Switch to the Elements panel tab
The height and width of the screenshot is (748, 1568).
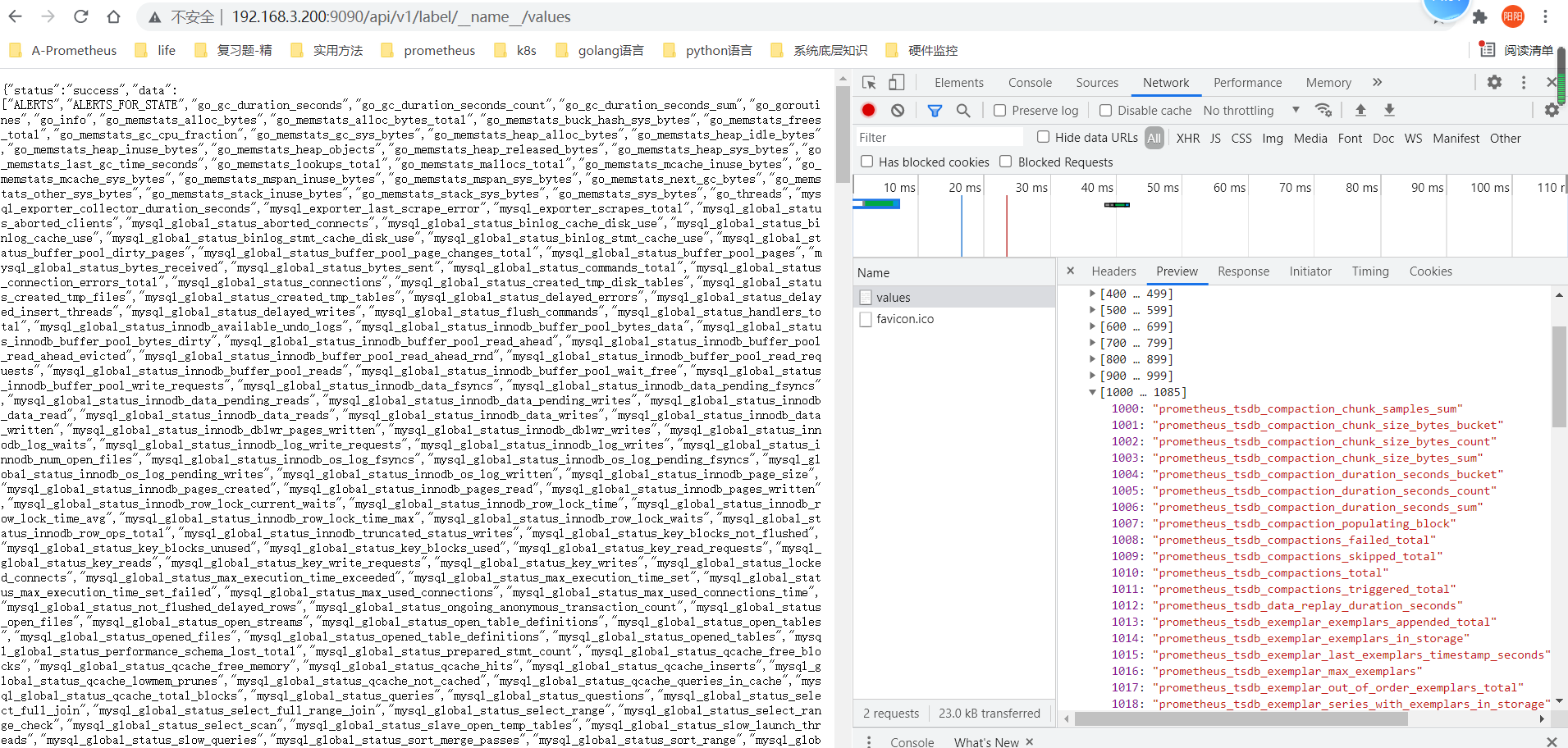coord(958,82)
